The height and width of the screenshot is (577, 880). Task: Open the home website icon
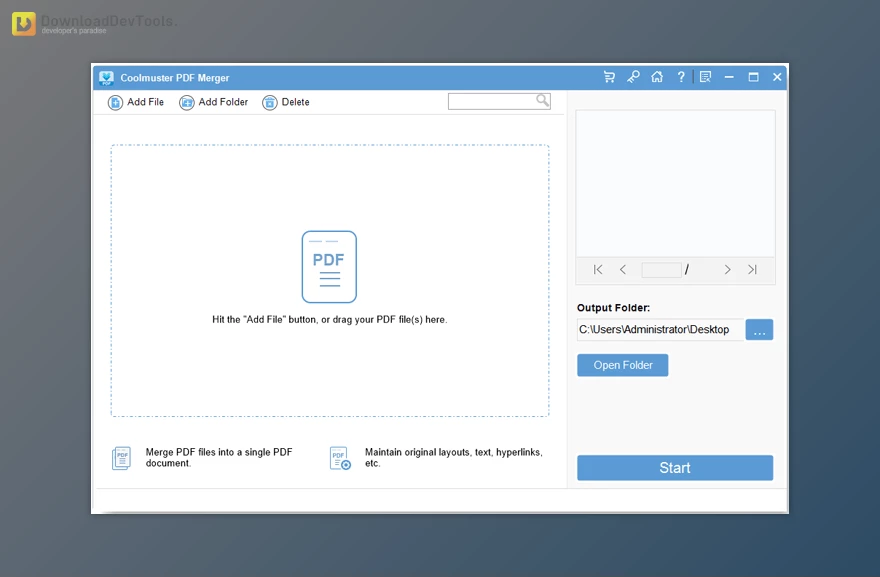[x=657, y=76]
